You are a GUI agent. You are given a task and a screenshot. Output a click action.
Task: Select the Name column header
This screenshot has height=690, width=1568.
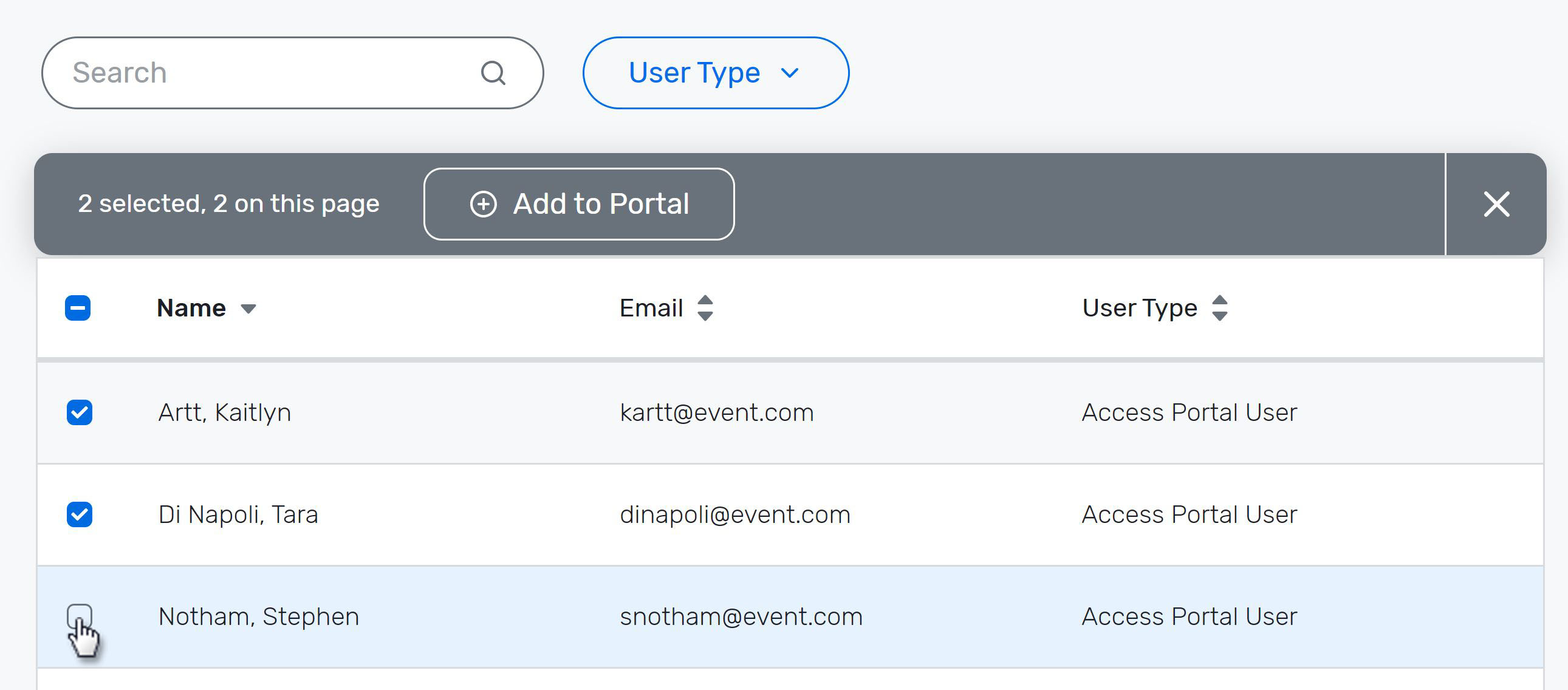[190, 308]
